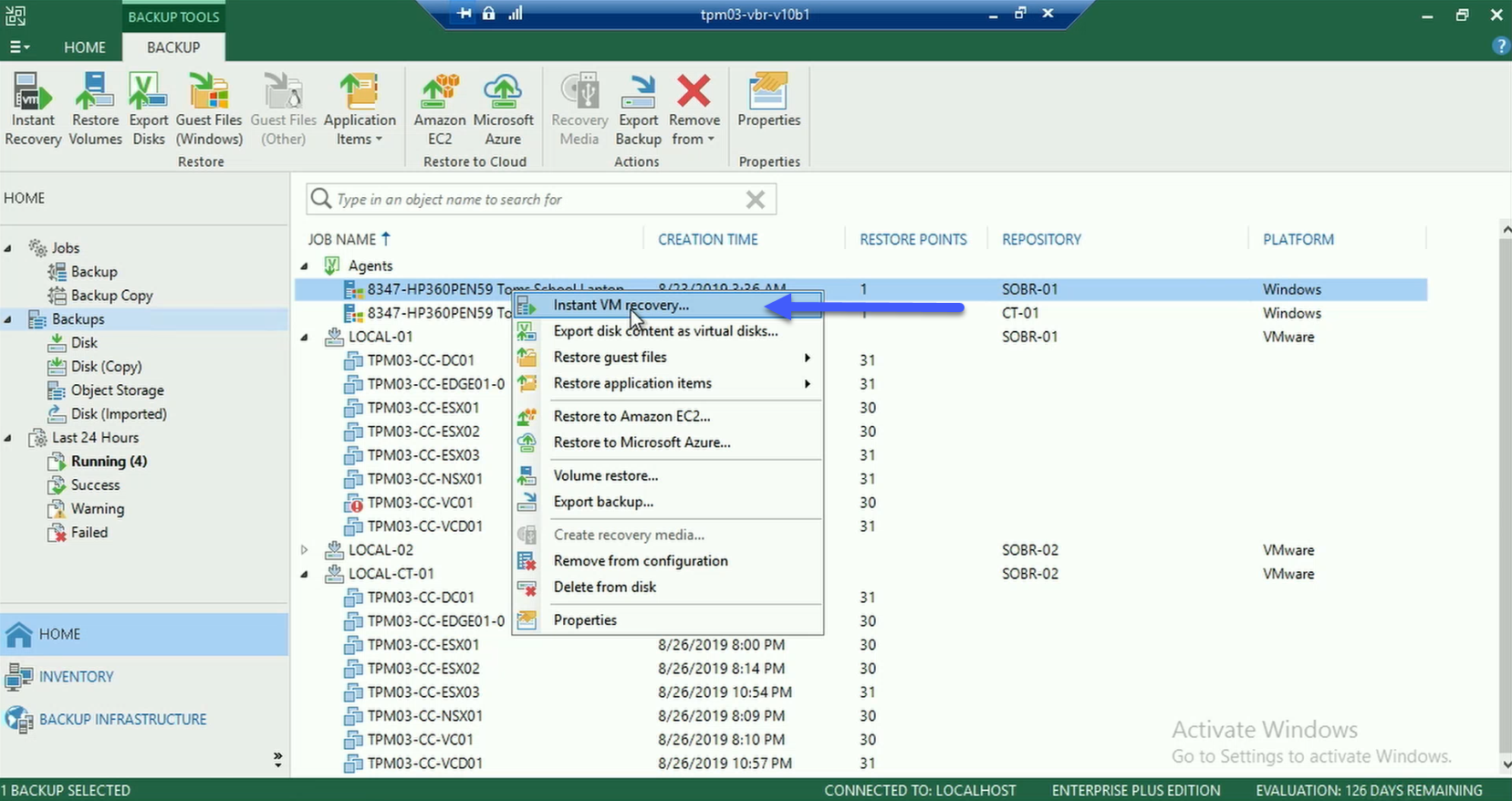Open Properties from the context menu
The height and width of the screenshot is (801, 1512).
coord(667,620)
